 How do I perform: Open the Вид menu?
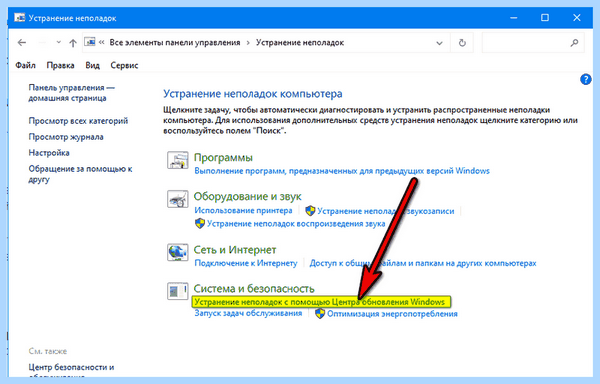click(92, 65)
